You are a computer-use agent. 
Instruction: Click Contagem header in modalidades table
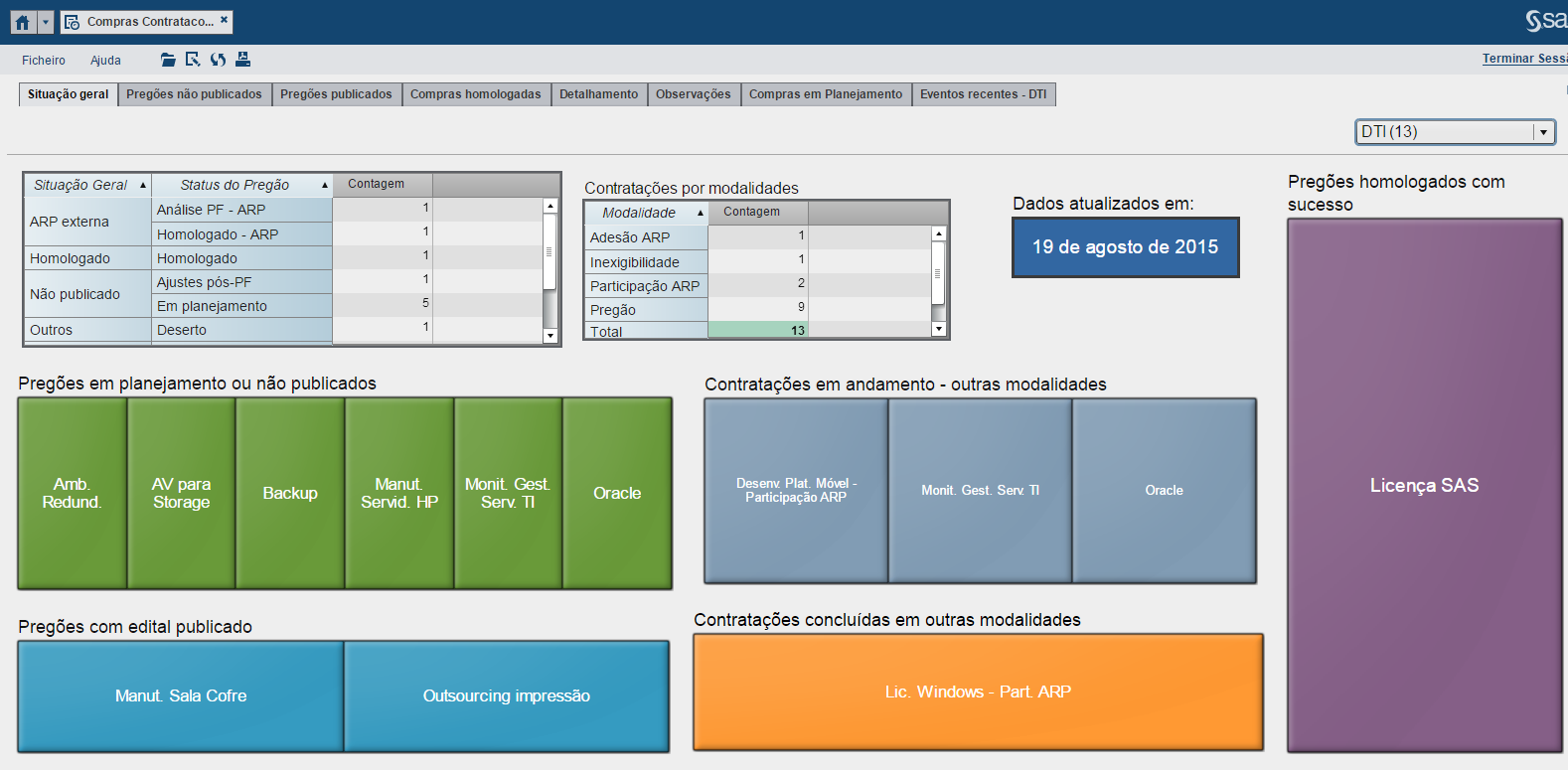pyautogui.click(x=758, y=213)
